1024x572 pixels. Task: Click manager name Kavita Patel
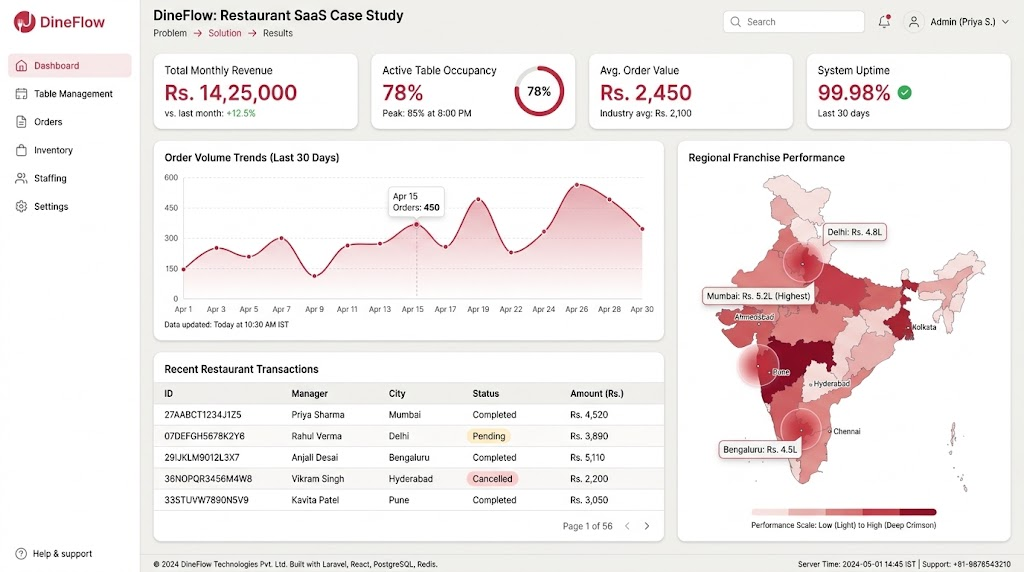coord(315,500)
